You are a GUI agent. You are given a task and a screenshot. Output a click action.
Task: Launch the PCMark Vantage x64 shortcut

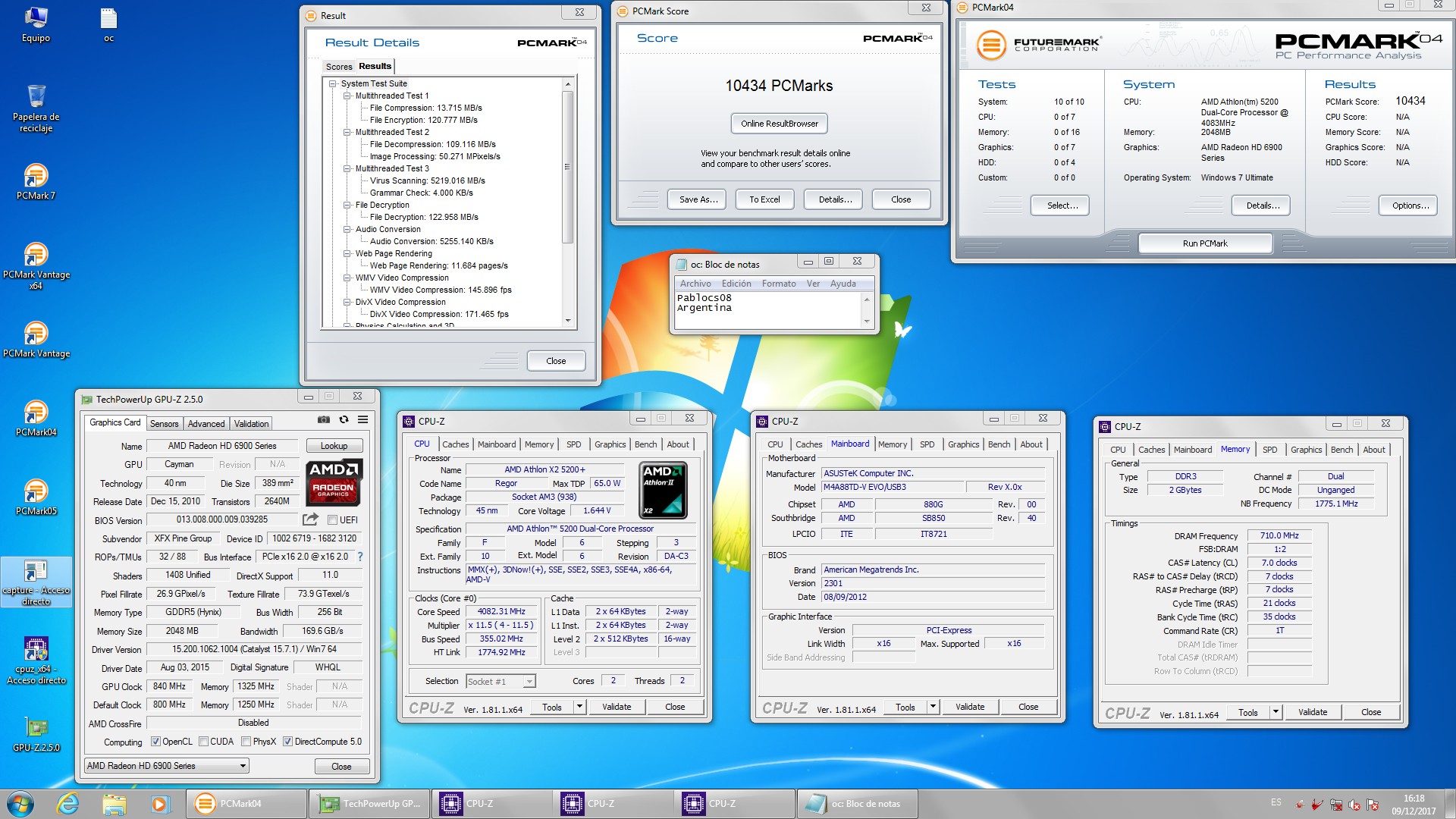coord(36,265)
